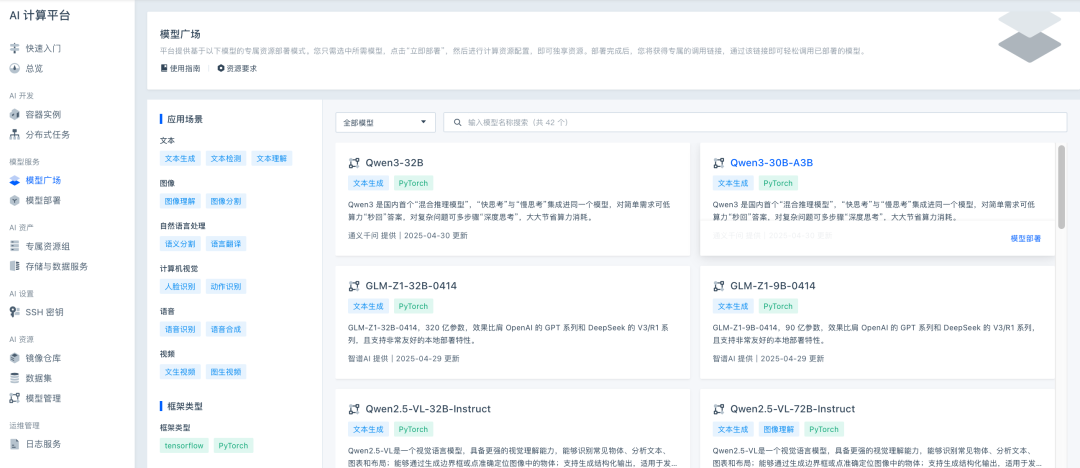Viewport: 1080px width, 468px height.
Task: Toggle the 文本理解 scenario filter
Action: point(272,159)
